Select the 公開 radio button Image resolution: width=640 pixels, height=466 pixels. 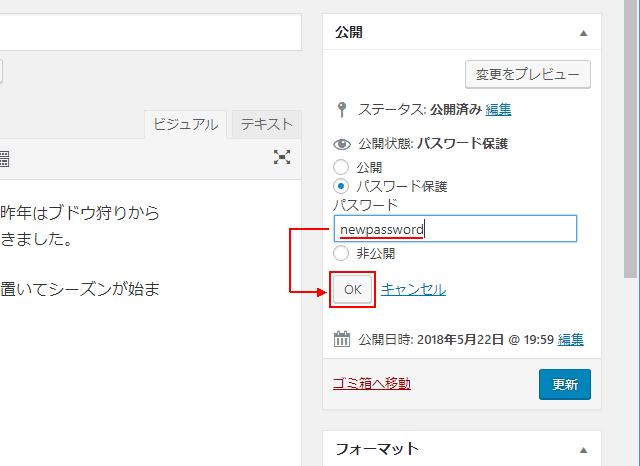341,167
